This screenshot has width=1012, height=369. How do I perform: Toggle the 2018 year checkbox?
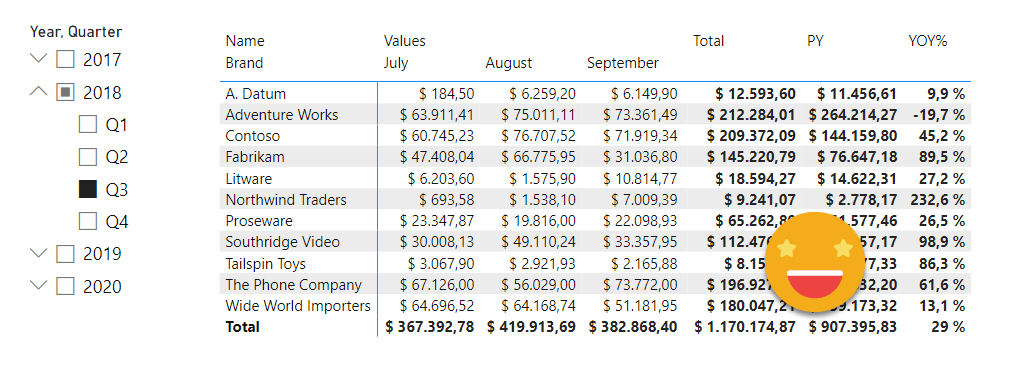click(x=65, y=92)
